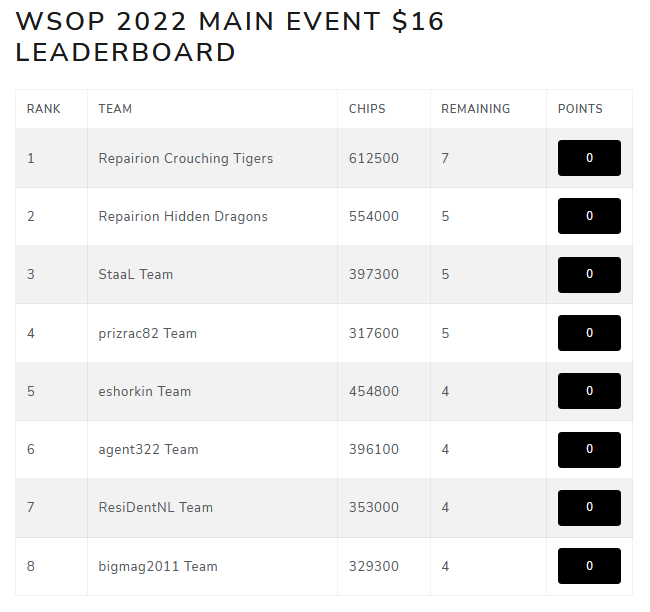The image size is (650, 612).
Task: Click points button for Repairion Crouching Tigers
Action: click(x=589, y=158)
